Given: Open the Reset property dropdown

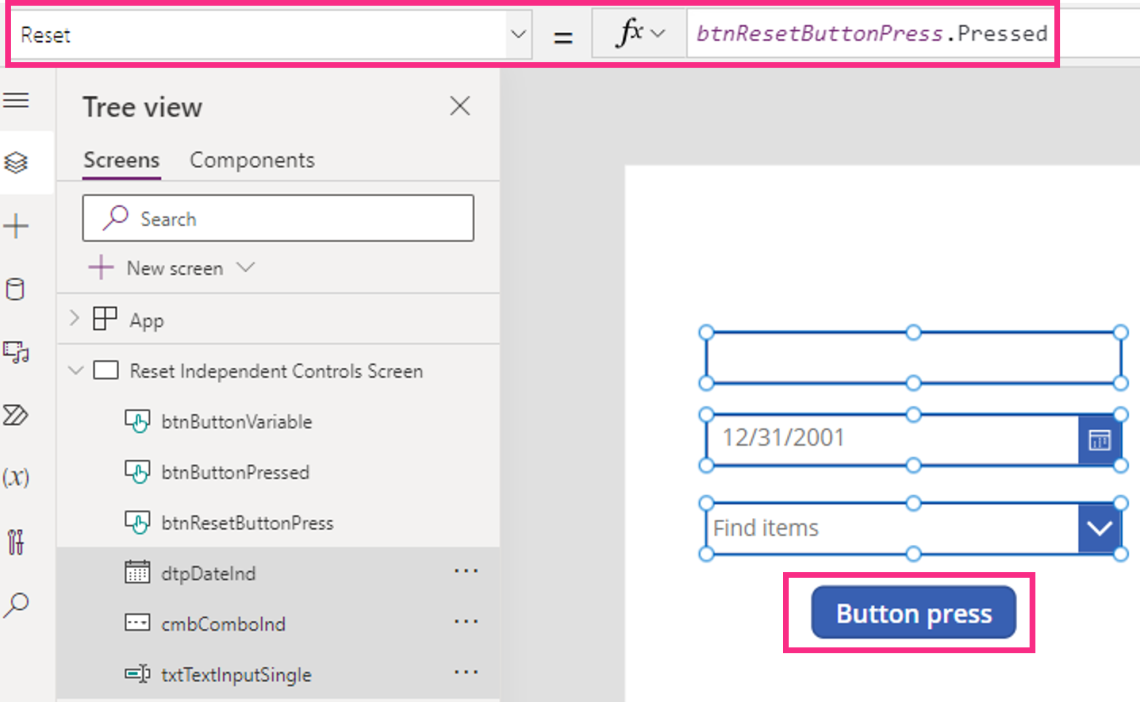Looking at the screenshot, I should click(518, 35).
